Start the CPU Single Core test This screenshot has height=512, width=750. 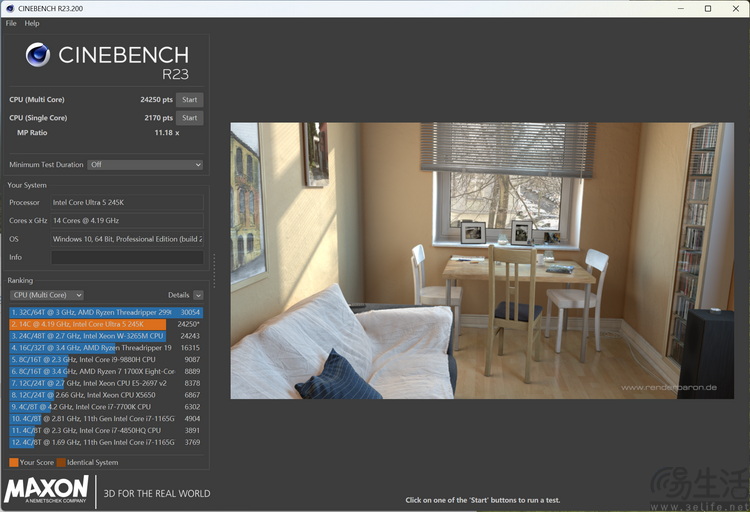tap(189, 118)
